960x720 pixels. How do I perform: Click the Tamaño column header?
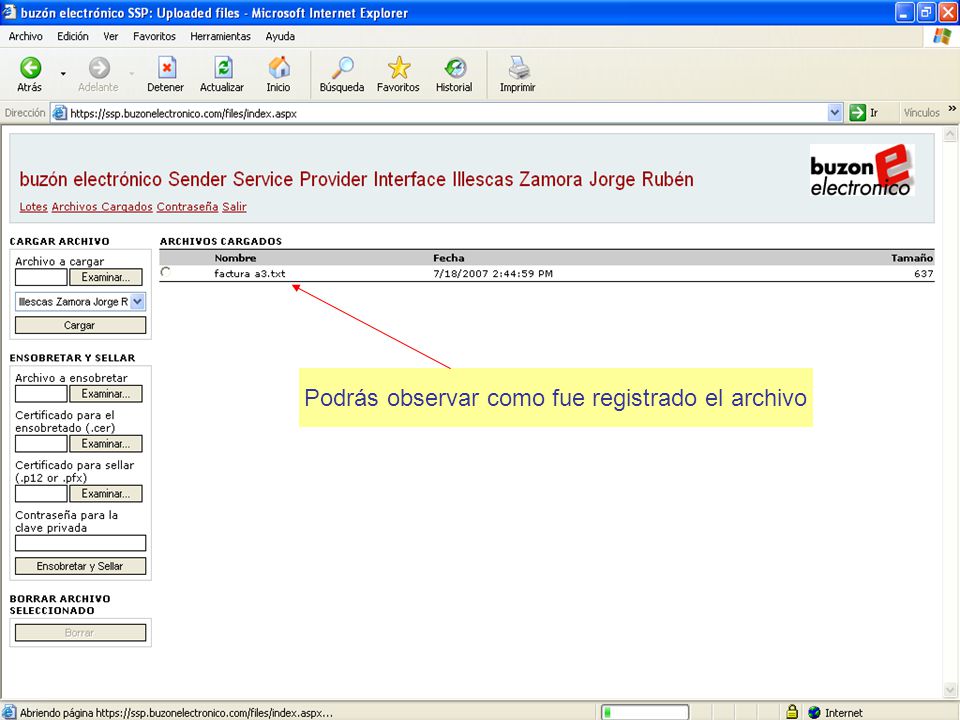912,258
